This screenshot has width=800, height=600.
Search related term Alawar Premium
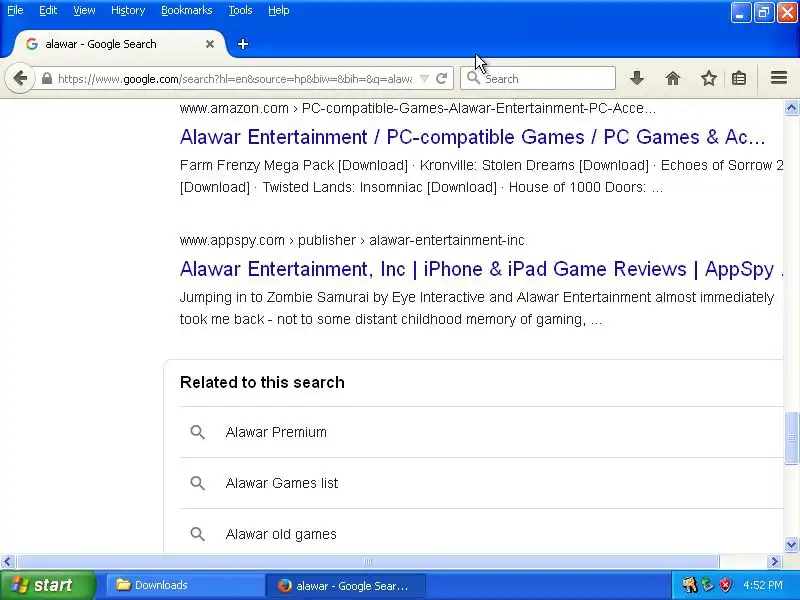[276, 432]
